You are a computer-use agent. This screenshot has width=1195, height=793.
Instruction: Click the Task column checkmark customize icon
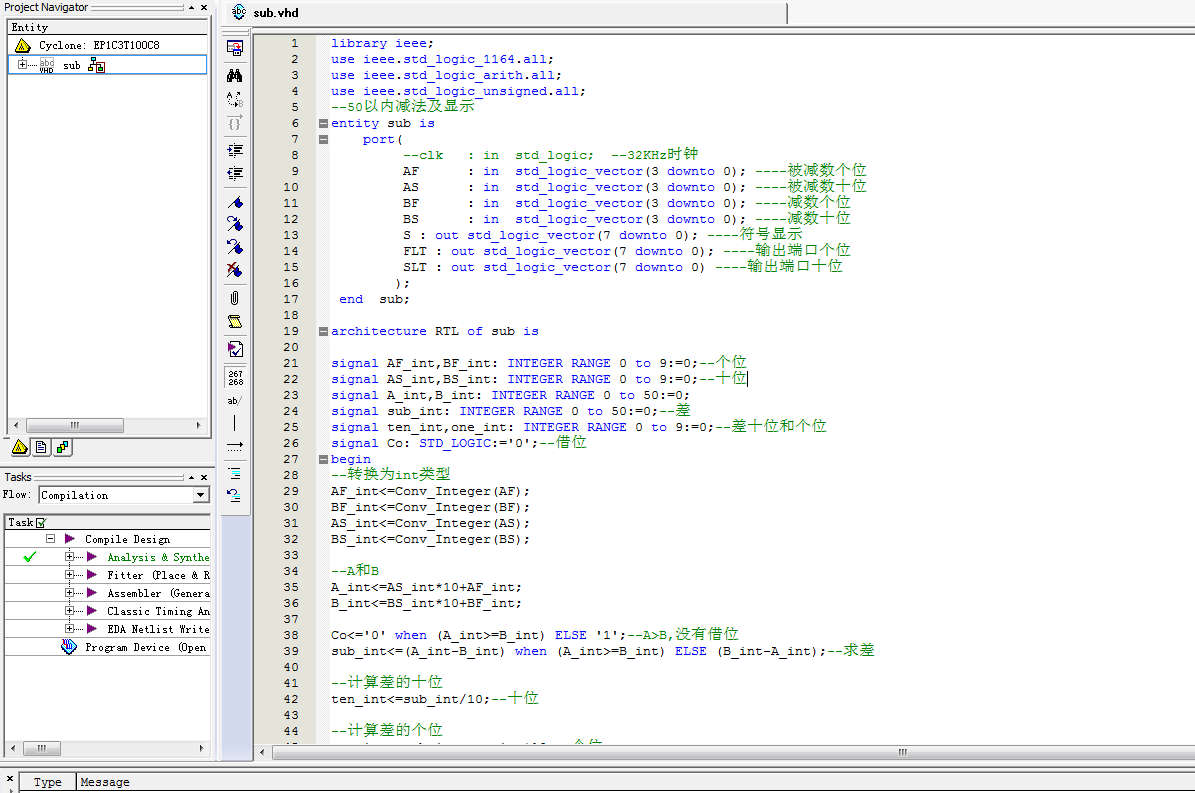point(41,523)
